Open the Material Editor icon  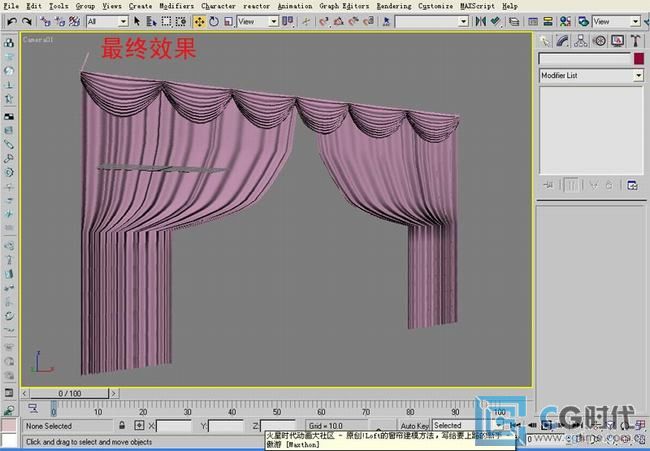[x=565, y=21]
